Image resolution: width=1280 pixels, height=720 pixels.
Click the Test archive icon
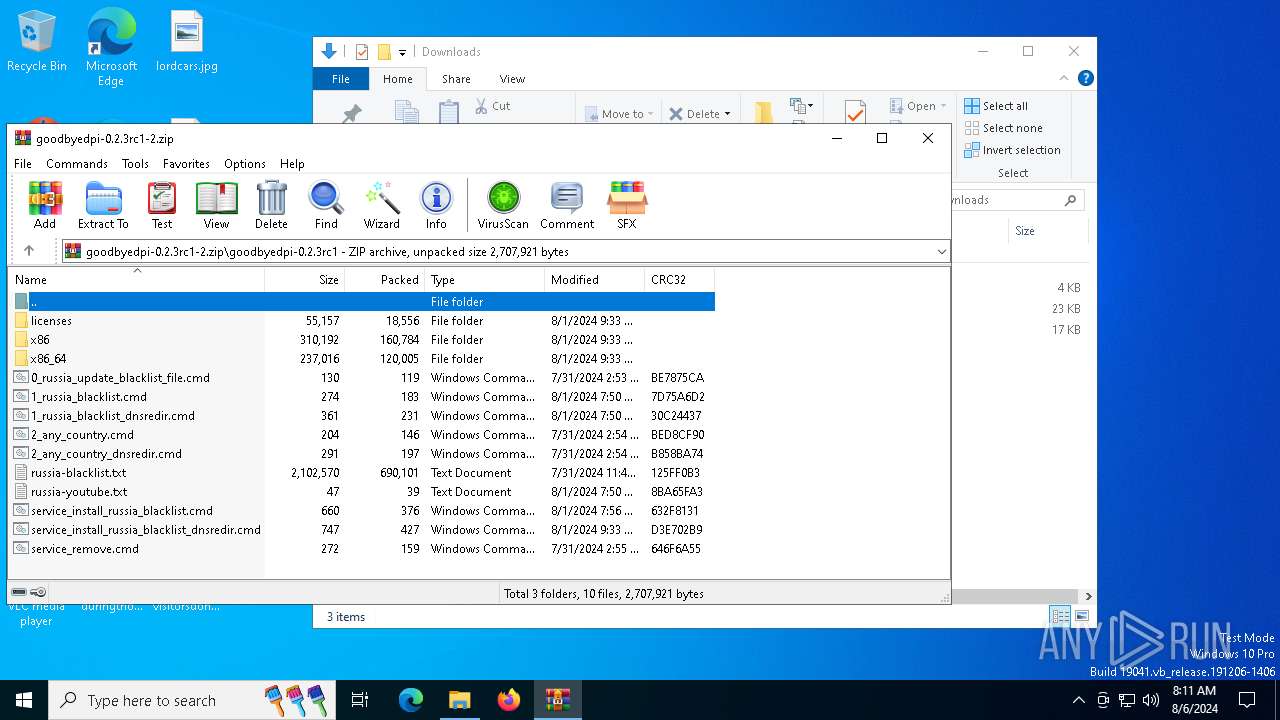pyautogui.click(x=162, y=205)
